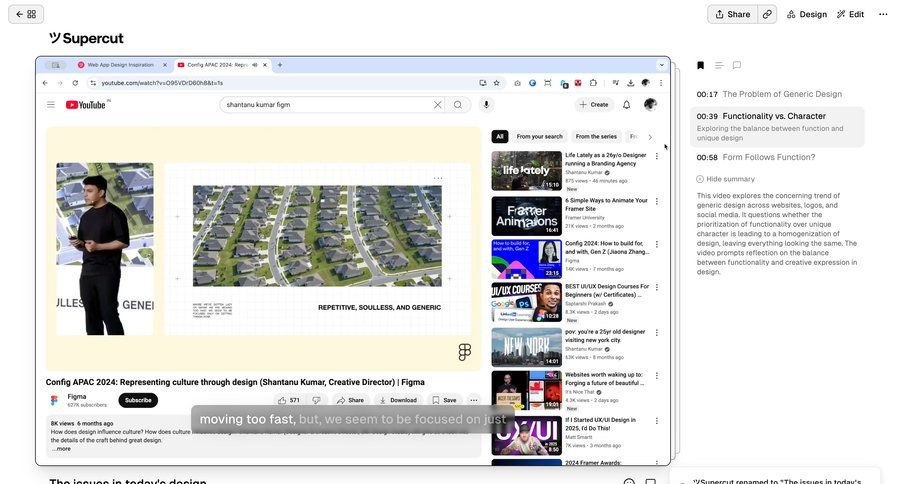This screenshot has height=484, width=900.
Task: Close the Web App Design Inspiration tab
Action: coord(165,65)
